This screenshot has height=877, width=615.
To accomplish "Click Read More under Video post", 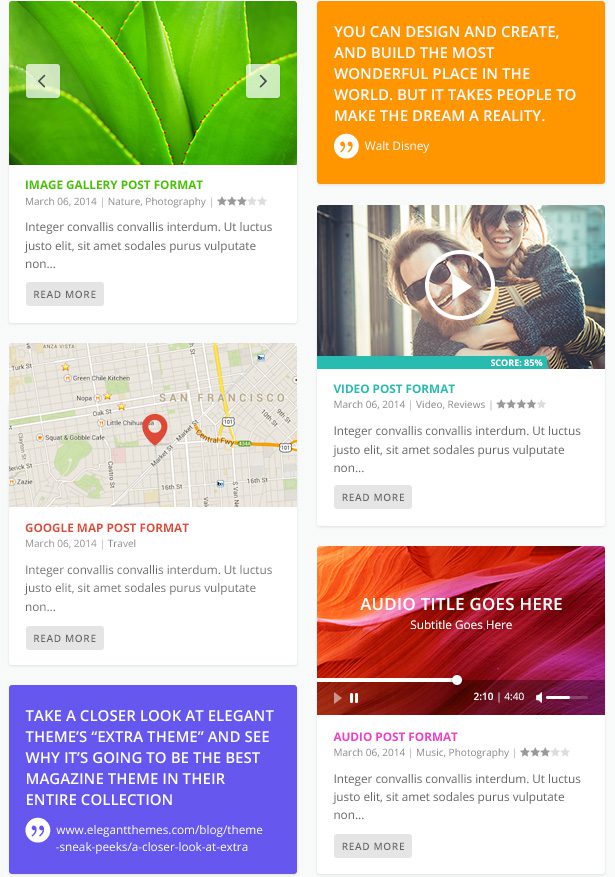I will [x=373, y=497].
